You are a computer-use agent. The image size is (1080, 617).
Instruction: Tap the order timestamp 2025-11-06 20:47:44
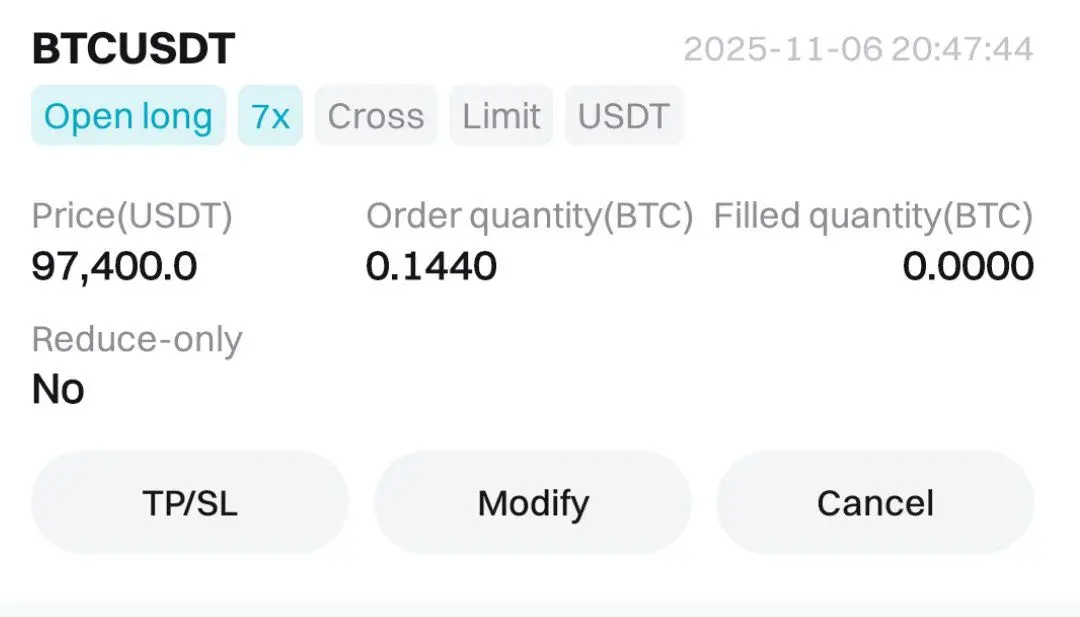tap(858, 49)
